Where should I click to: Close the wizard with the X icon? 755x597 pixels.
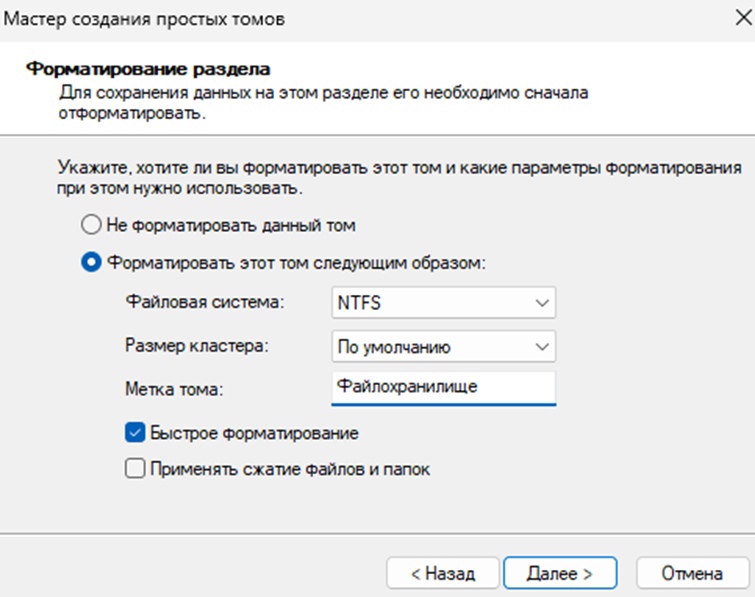[x=743, y=18]
